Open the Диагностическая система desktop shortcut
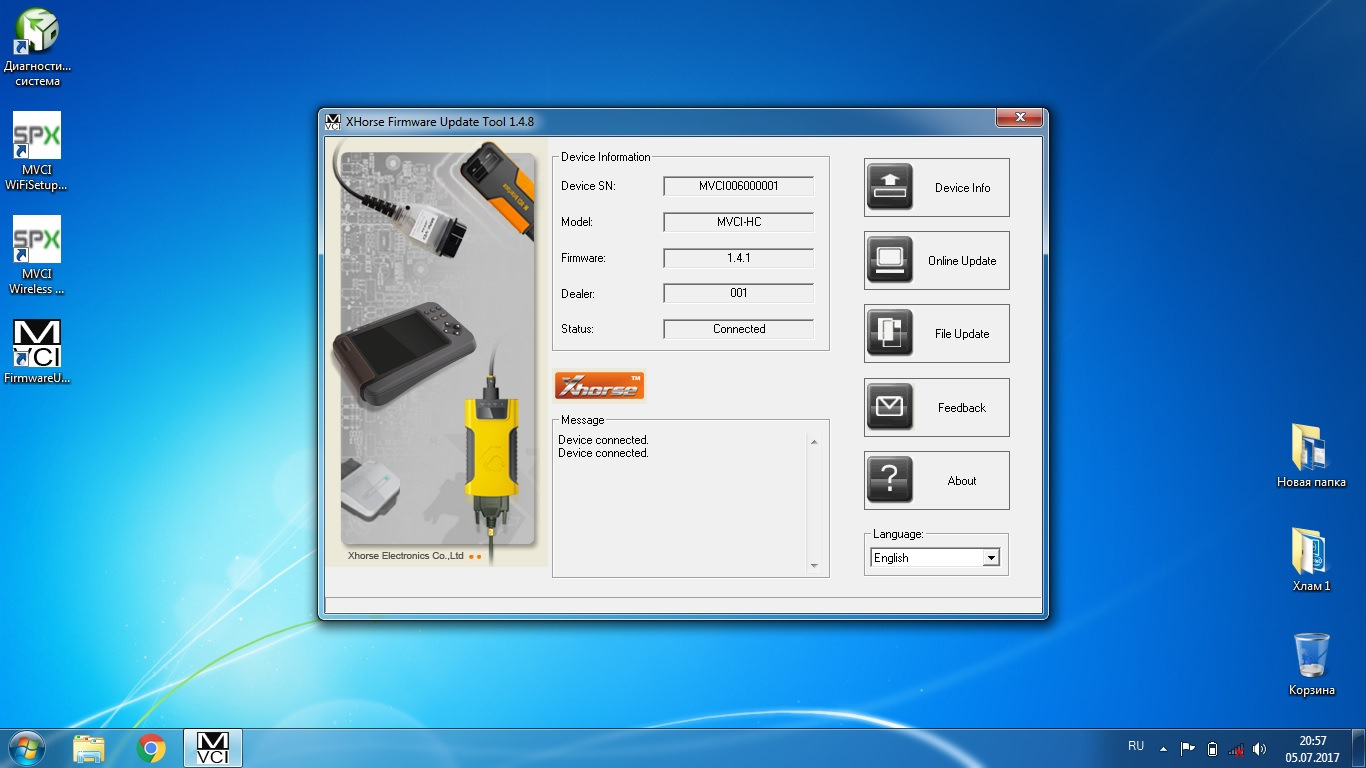Viewport: 1366px width, 768px height. pos(37,46)
